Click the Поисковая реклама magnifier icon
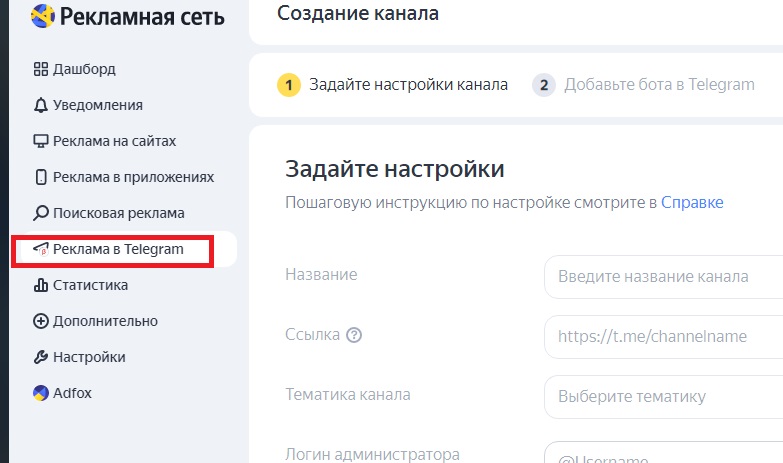The image size is (783, 463). click(41, 213)
